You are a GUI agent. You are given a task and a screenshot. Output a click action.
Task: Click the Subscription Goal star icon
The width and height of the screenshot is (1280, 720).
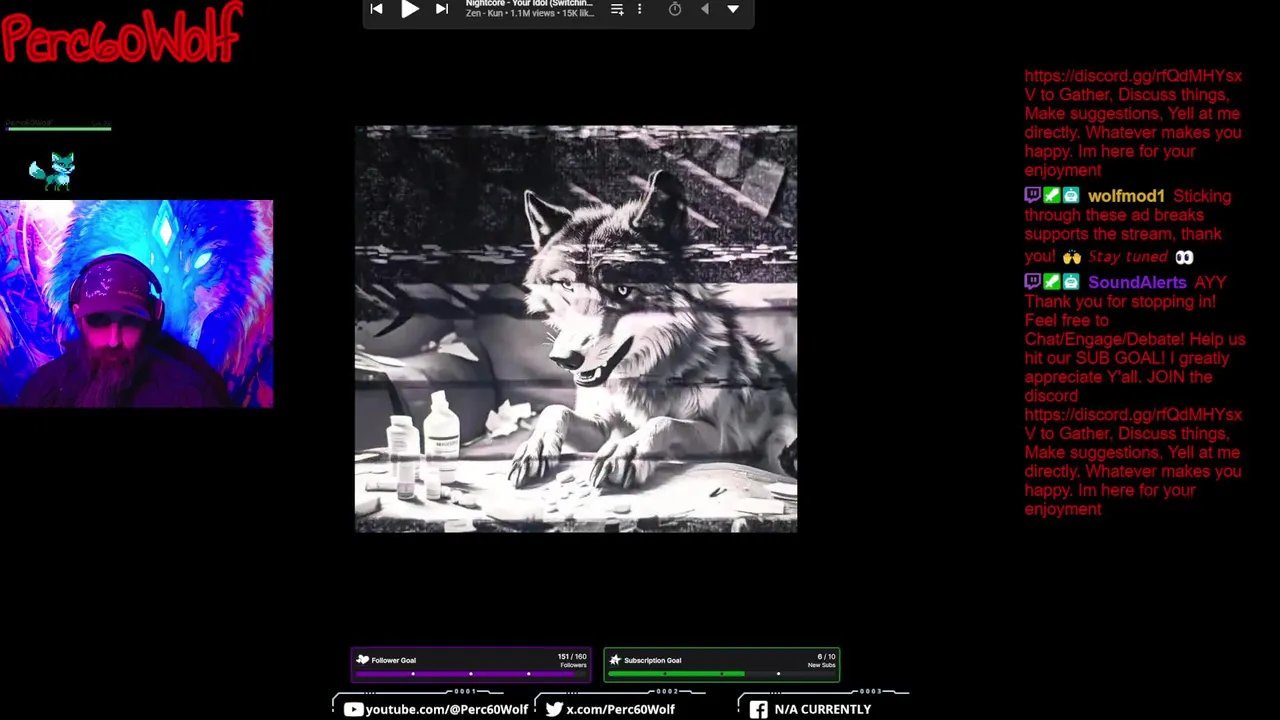tap(615, 660)
